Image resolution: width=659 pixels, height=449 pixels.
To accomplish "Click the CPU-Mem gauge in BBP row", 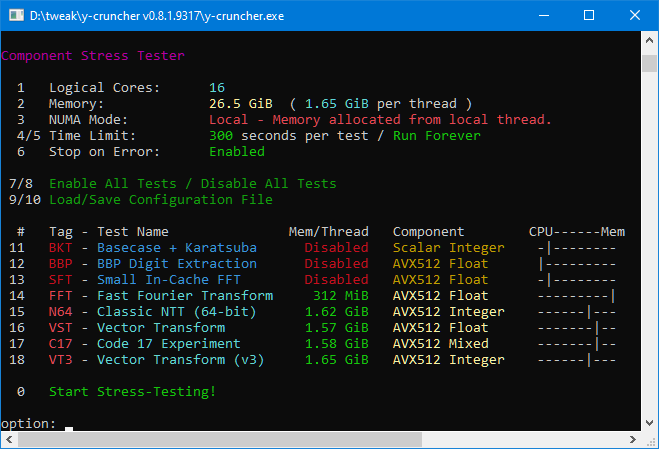I will point(577,263).
